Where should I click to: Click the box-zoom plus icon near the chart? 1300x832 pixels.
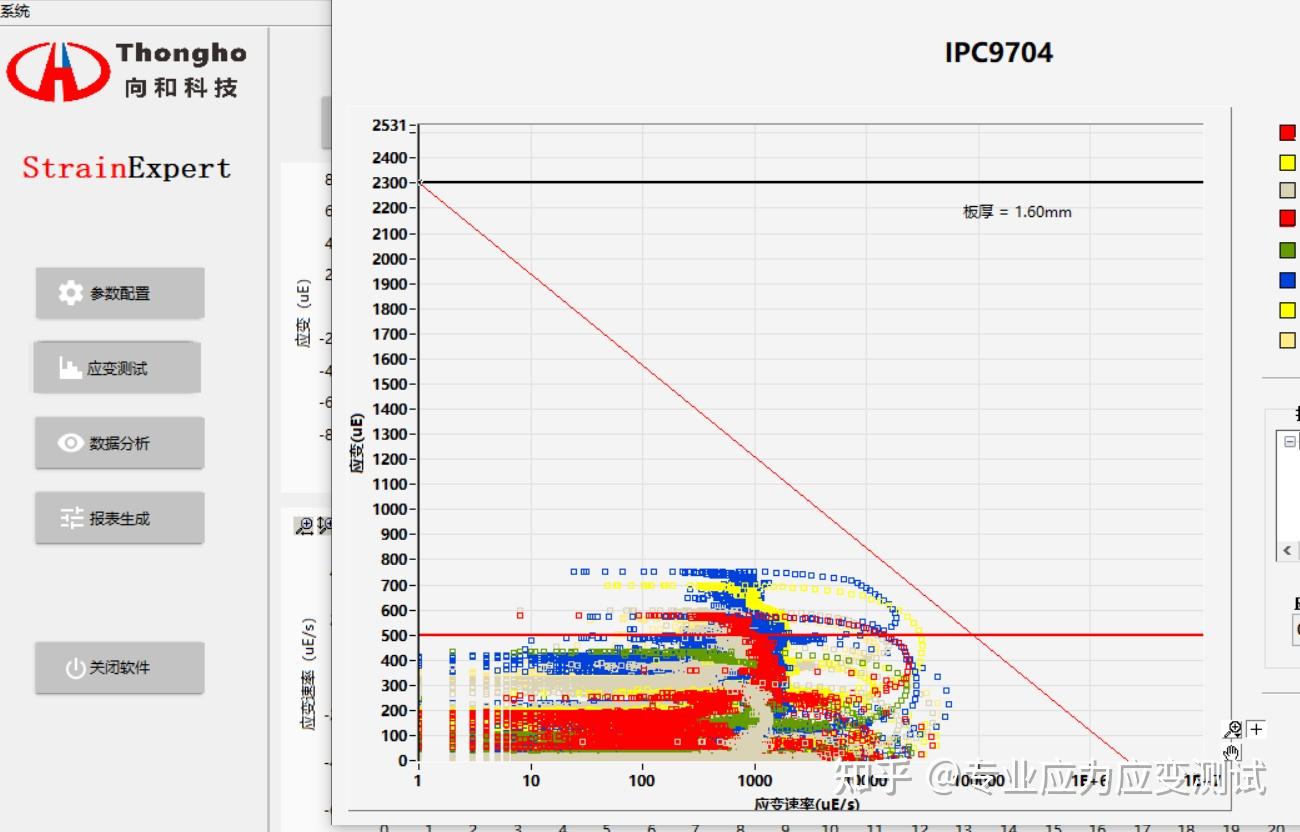tap(1256, 729)
